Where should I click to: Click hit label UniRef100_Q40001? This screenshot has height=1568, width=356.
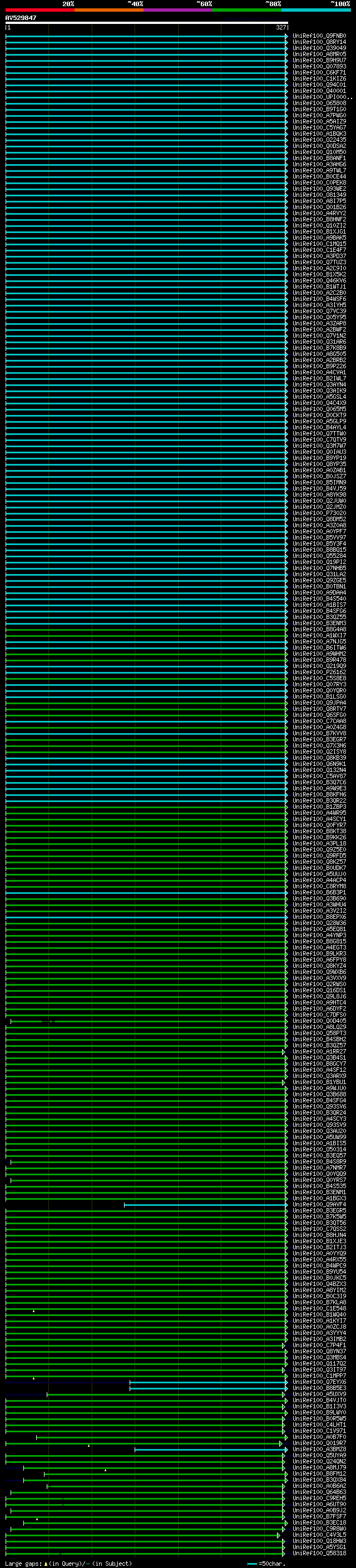click(x=319, y=91)
